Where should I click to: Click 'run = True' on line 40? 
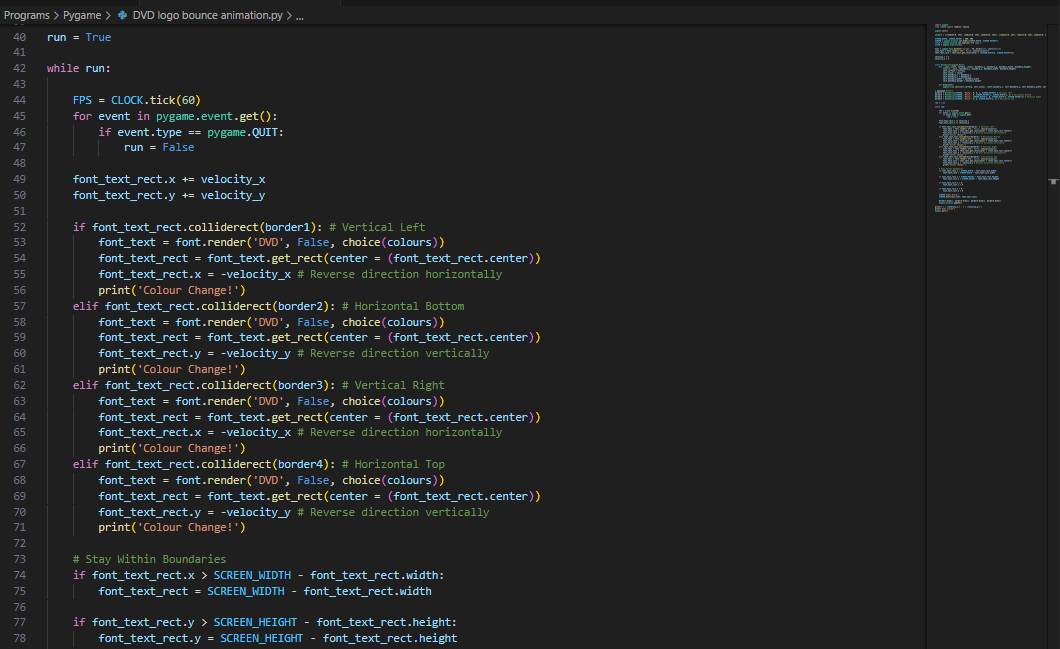78,37
